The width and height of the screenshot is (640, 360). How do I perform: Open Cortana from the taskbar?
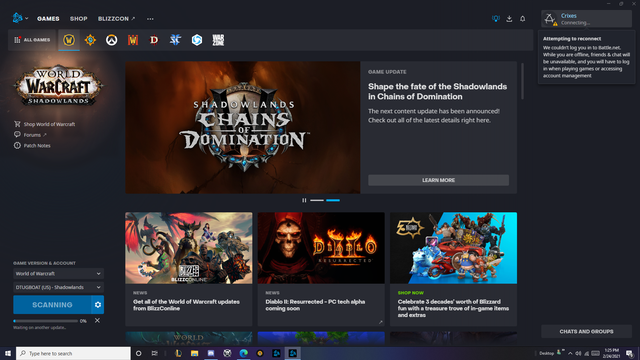[x=138, y=353]
